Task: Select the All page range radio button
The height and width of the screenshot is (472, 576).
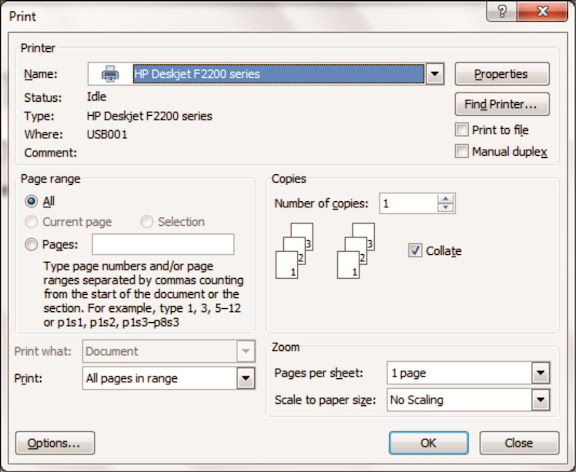Action: pyautogui.click(x=31, y=201)
